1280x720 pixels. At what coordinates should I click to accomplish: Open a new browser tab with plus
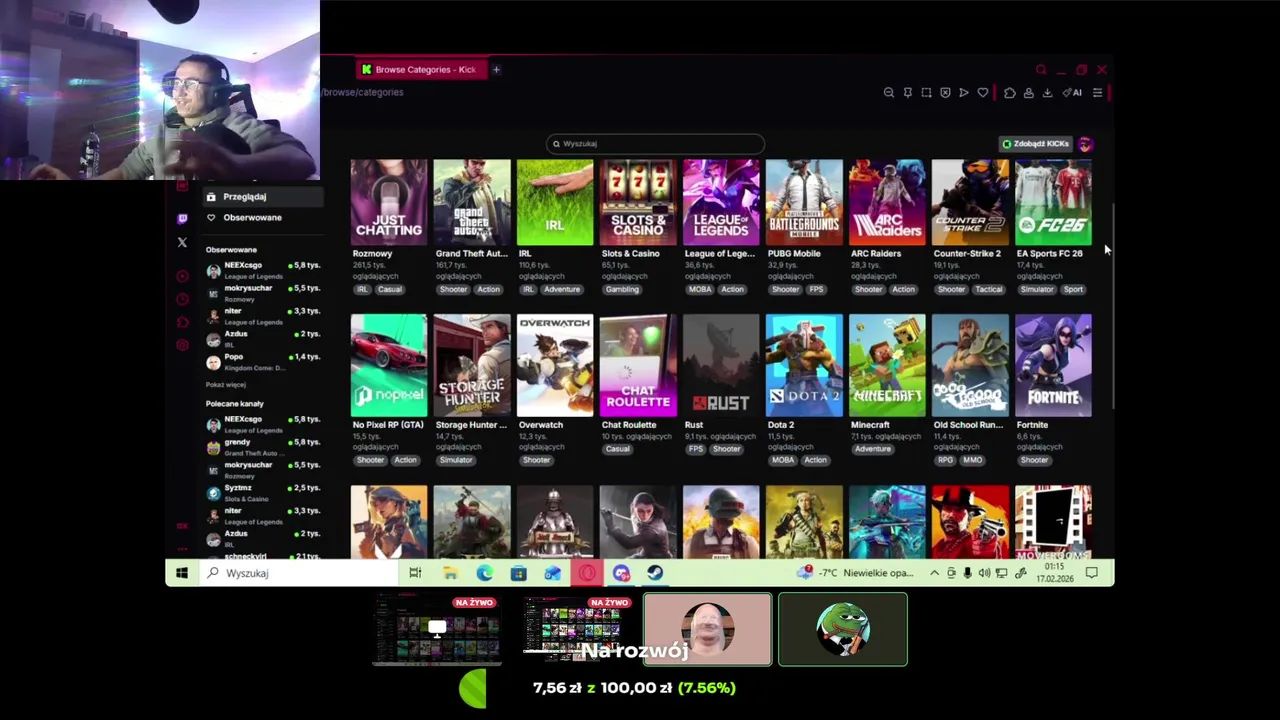click(x=496, y=70)
